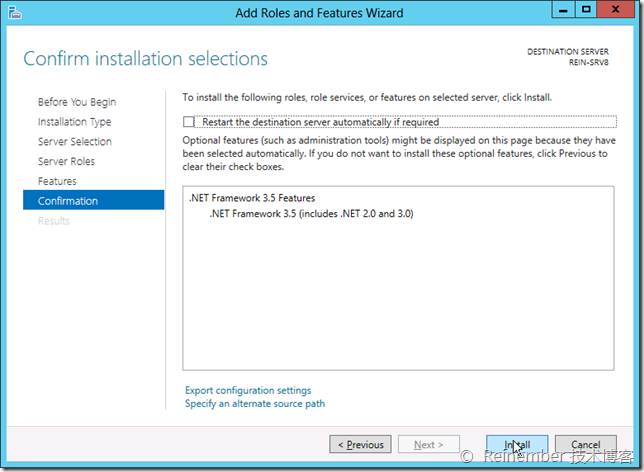Select the .NET 2.0 and 3.0 sub-item
The height and width of the screenshot is (472, 644).
point(311,213)
